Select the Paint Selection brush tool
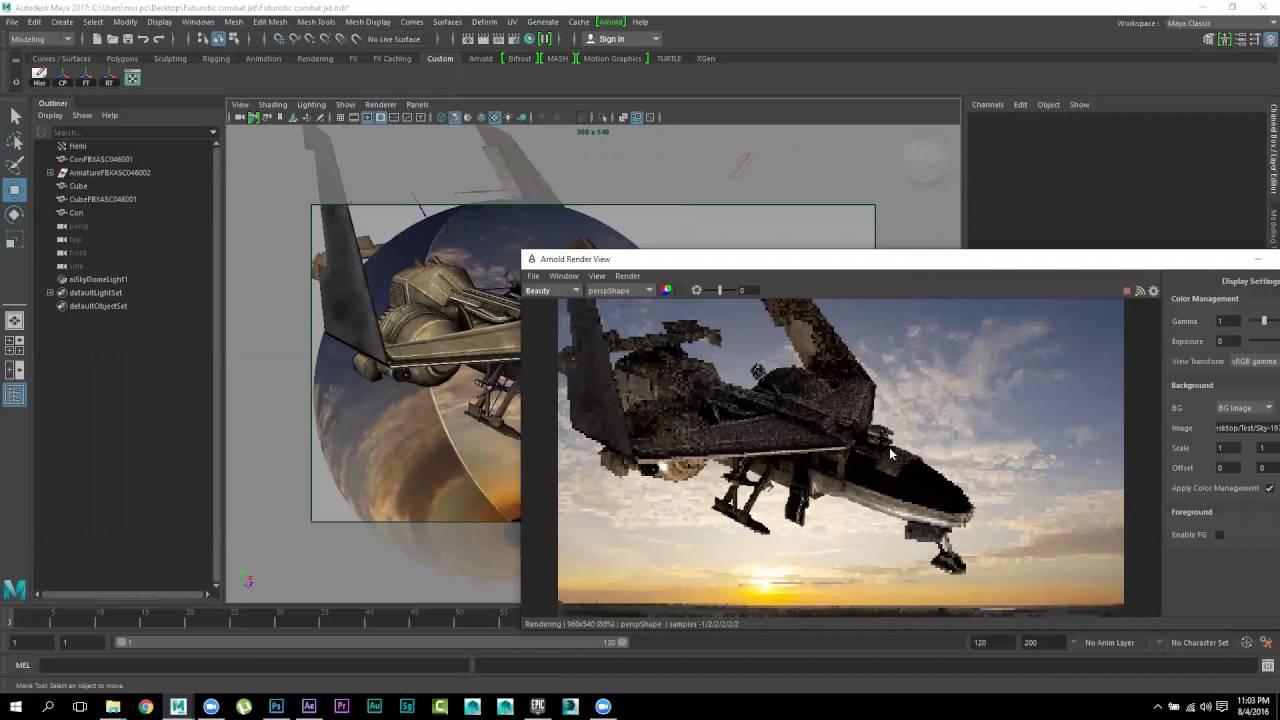 click(x=14, y=165)
